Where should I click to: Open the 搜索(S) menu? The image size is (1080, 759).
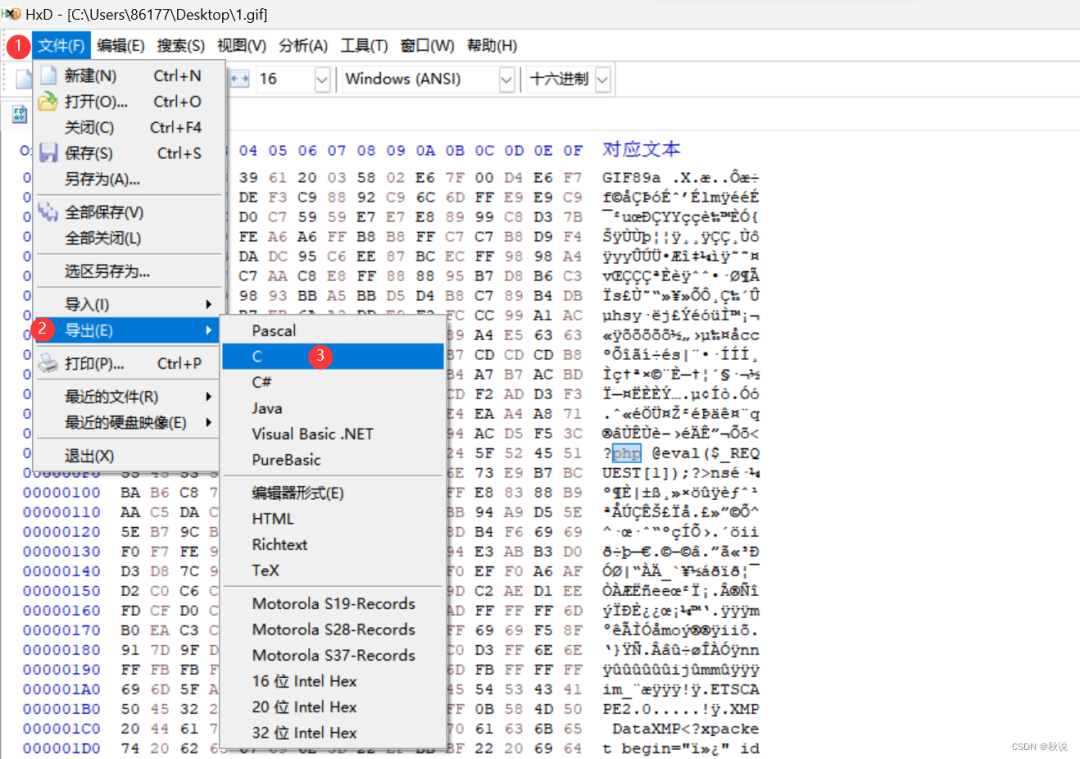180,45
